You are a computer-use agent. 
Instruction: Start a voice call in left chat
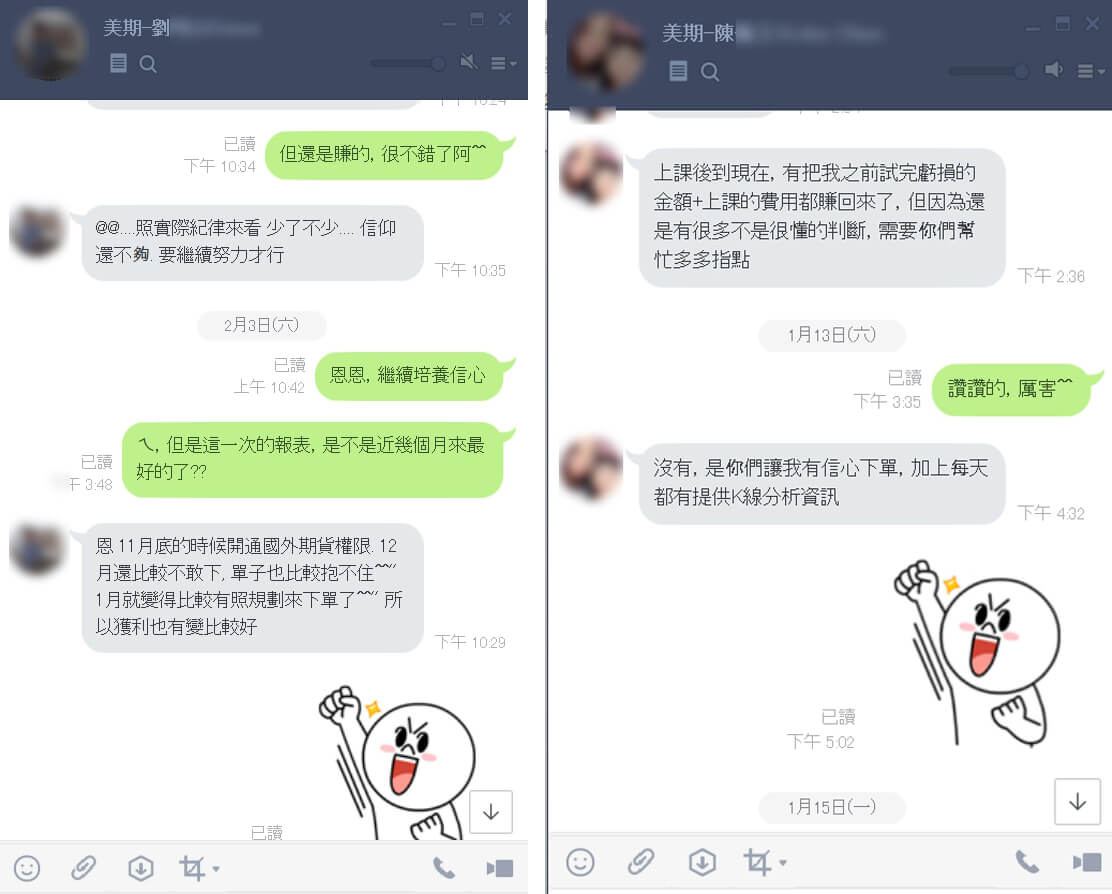tap(444, 868)
